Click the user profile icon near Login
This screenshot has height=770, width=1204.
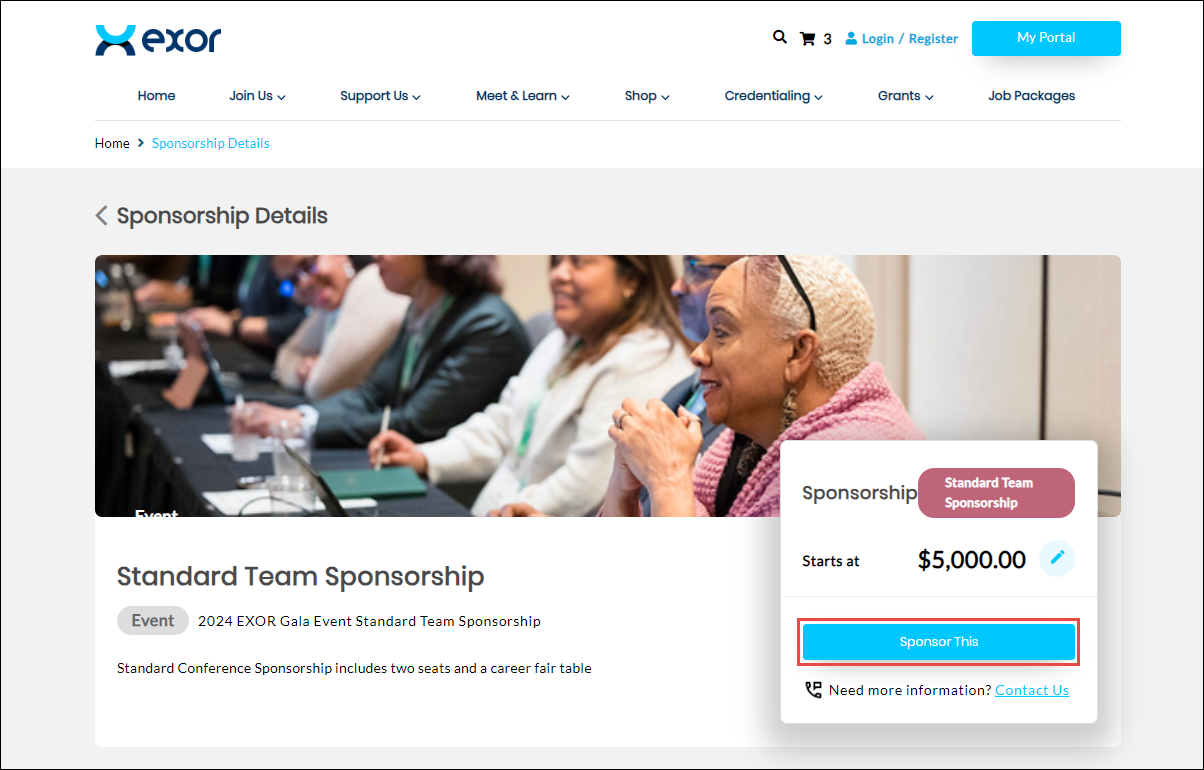851,38
